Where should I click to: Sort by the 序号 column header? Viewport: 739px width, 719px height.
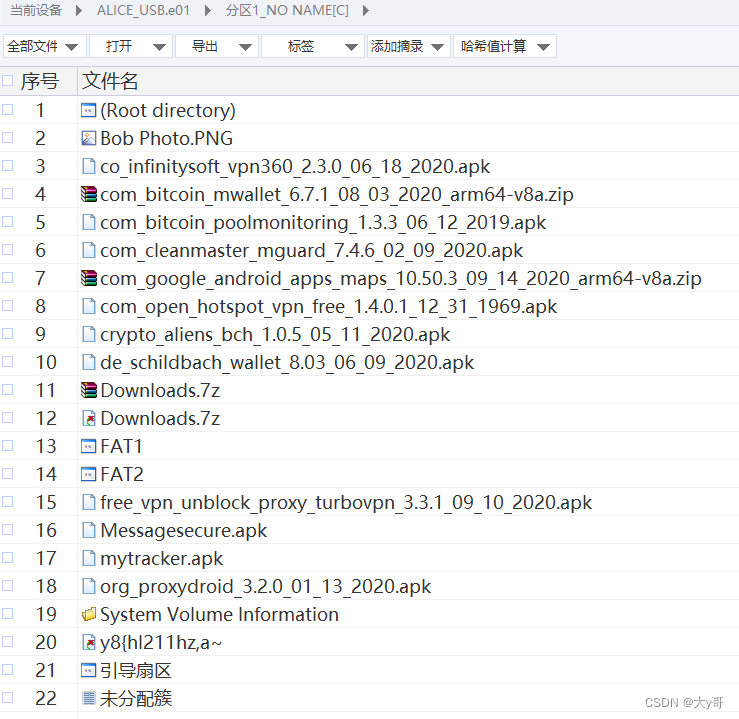(x=40, y=81)
